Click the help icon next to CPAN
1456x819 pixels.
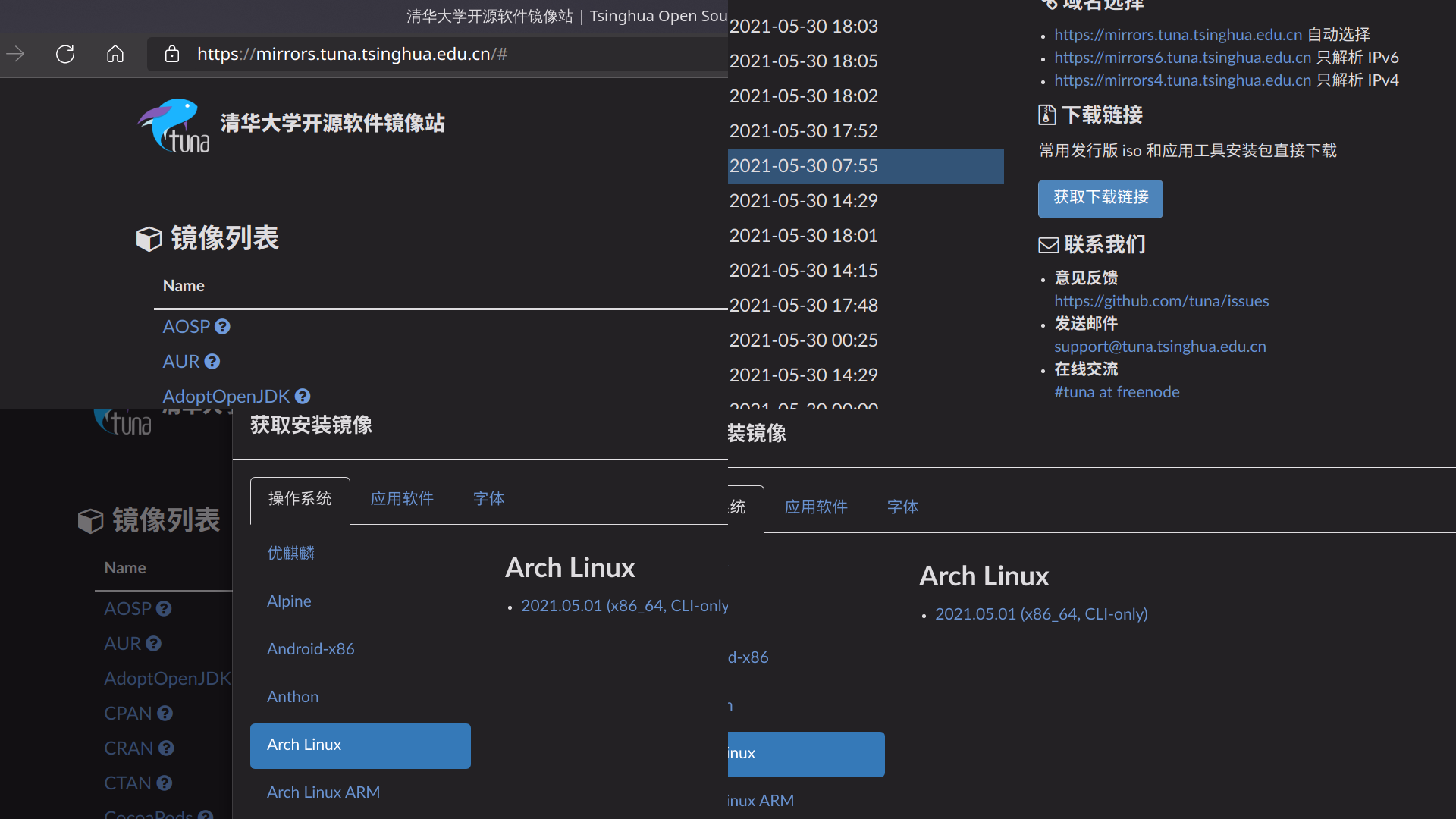pos(166,713)
